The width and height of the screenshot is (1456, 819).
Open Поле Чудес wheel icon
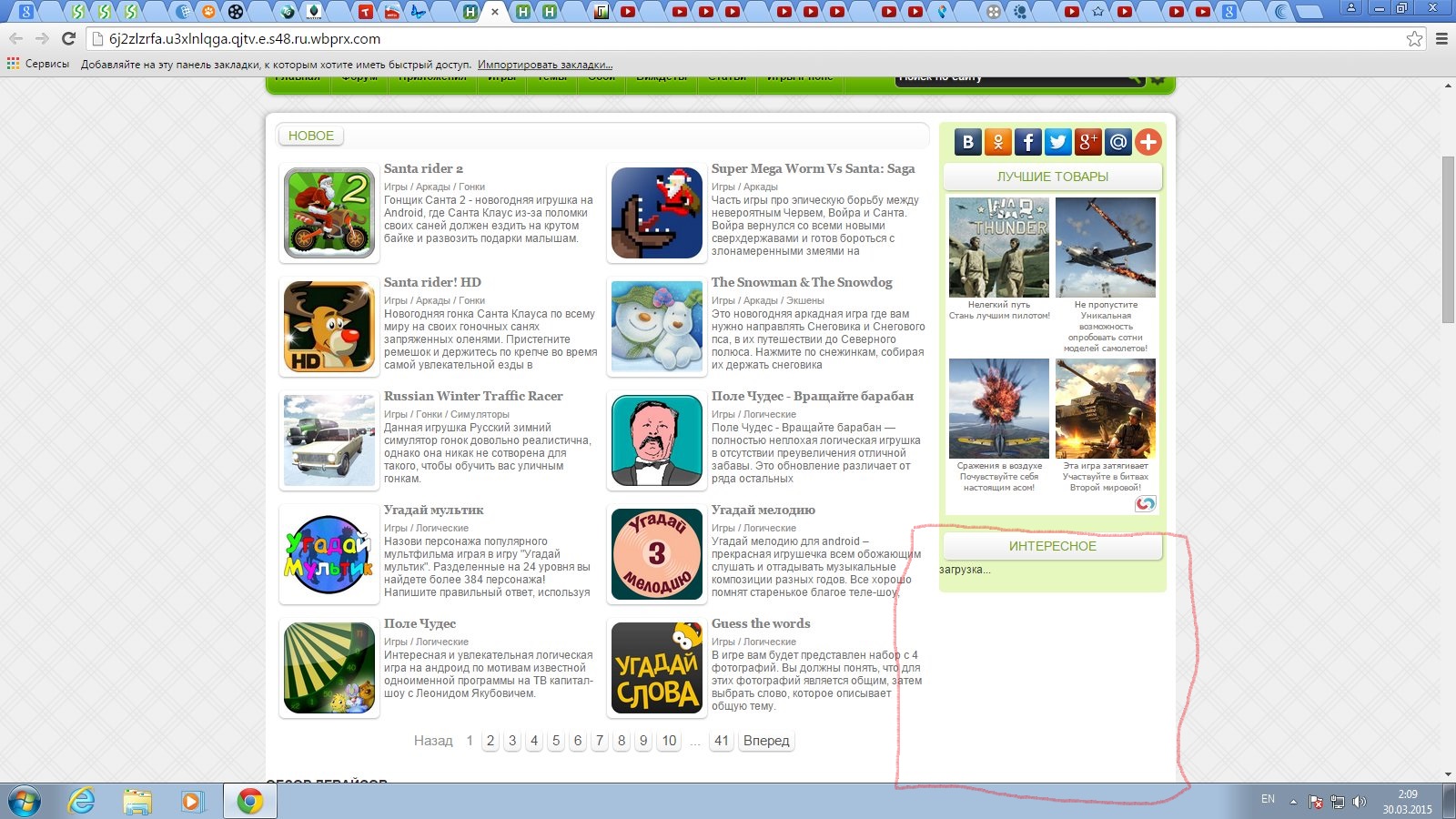329,668
